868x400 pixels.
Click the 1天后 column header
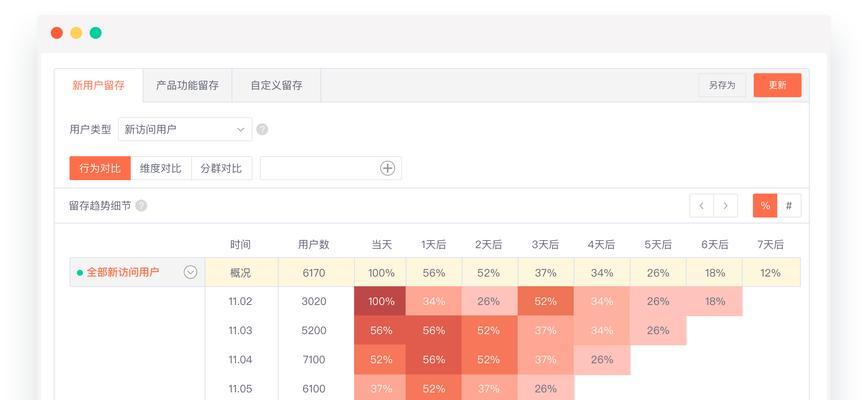tap(433, 245)
